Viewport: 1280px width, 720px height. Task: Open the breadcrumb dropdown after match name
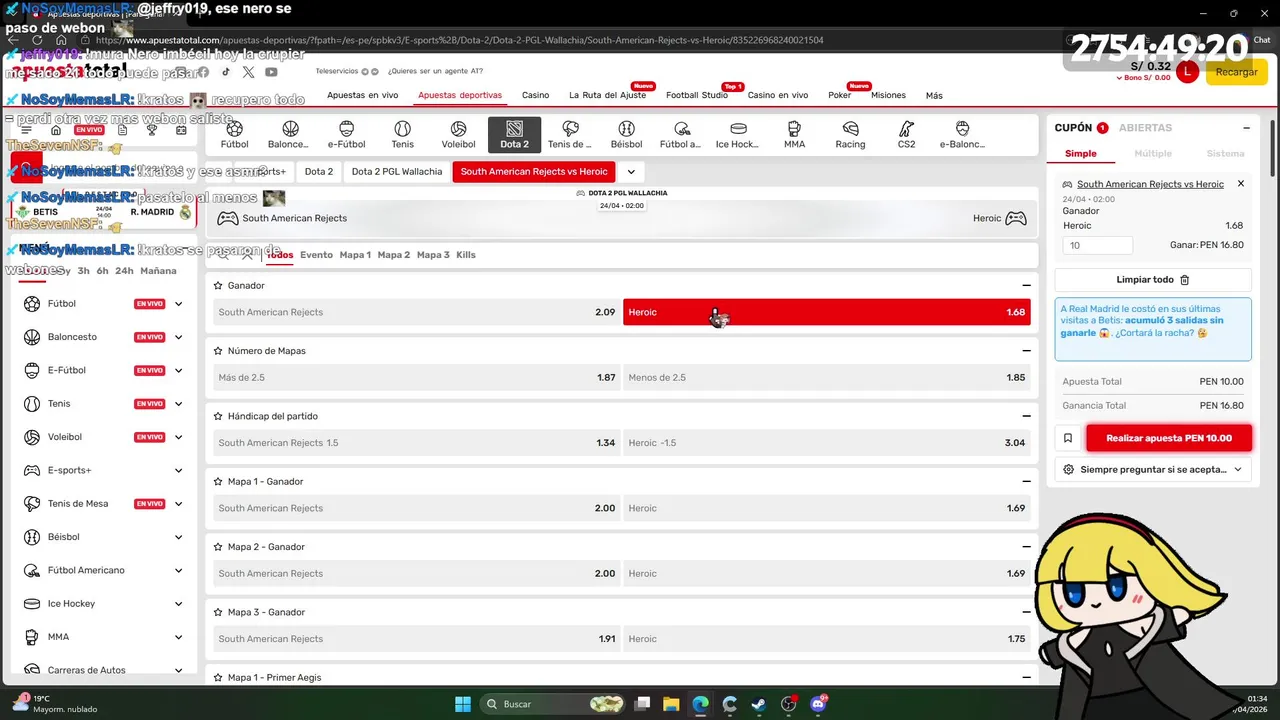tap(631, 172)
